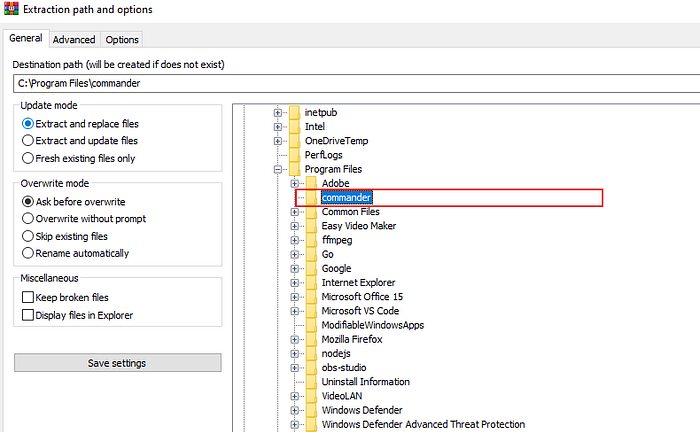Viewport: 700px width, 432px height.
Task: Select Windows Defender Advanced Threat Protection folder
Action: 423,424
